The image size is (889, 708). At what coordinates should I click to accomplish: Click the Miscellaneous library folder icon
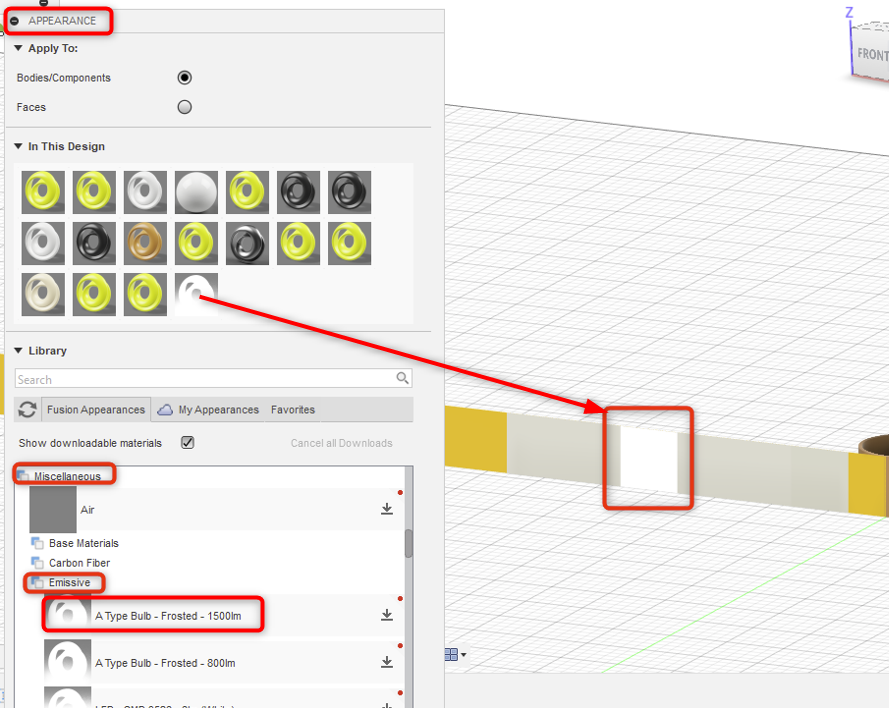(x=23, y=474)
